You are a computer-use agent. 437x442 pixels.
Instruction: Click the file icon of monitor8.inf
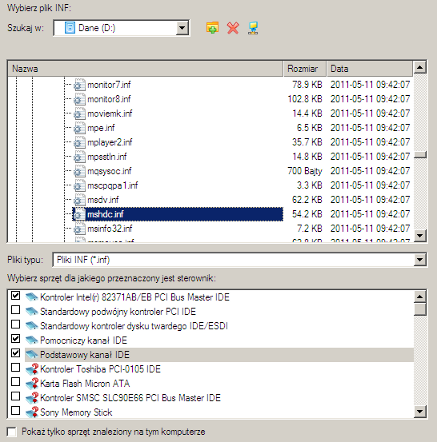pyautogui.click(x=79, y=99)
